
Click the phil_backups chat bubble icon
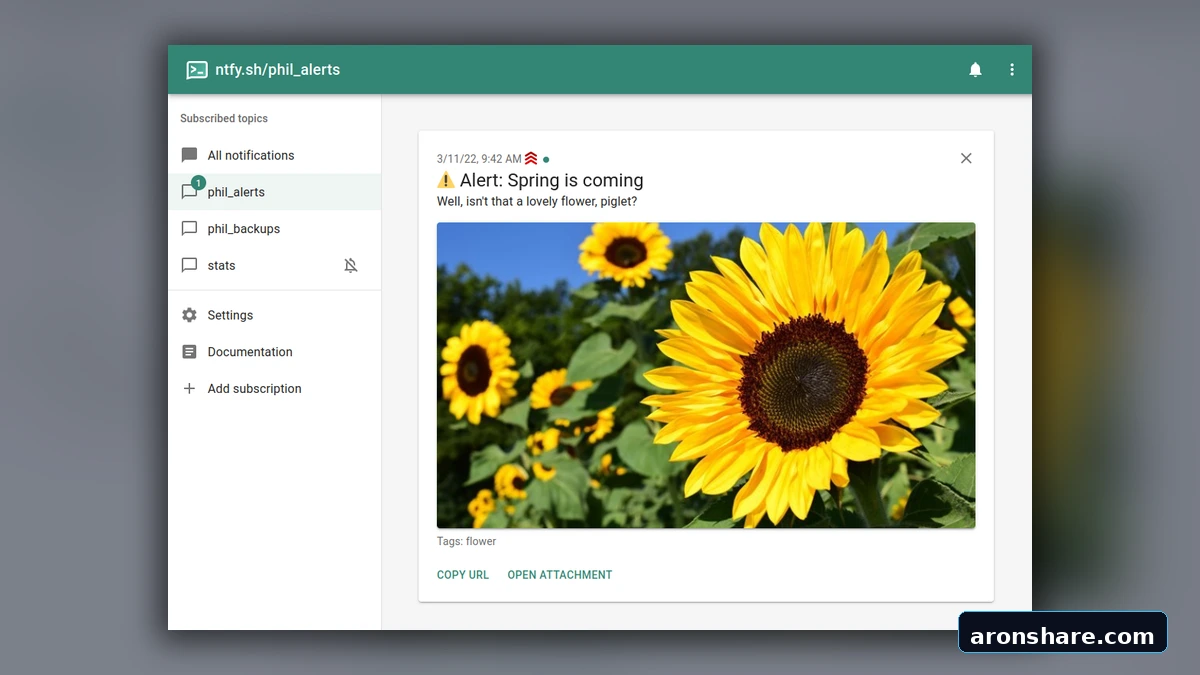tap(189, 229)
